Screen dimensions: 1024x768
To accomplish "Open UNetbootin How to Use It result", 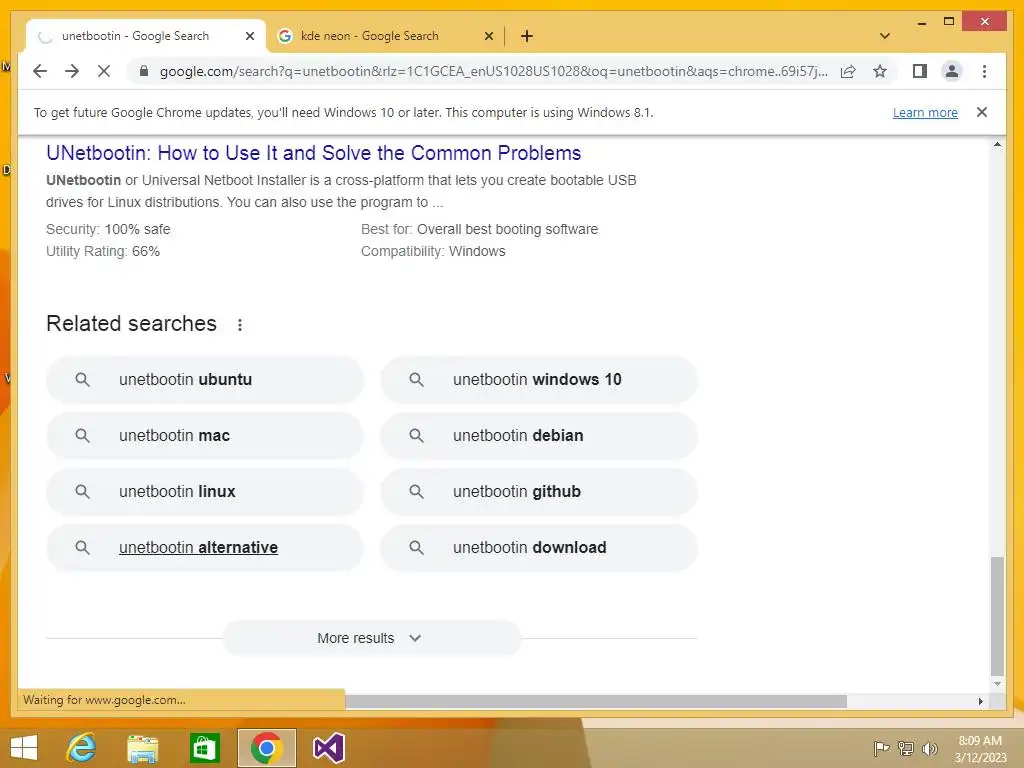I will (313, 153).
